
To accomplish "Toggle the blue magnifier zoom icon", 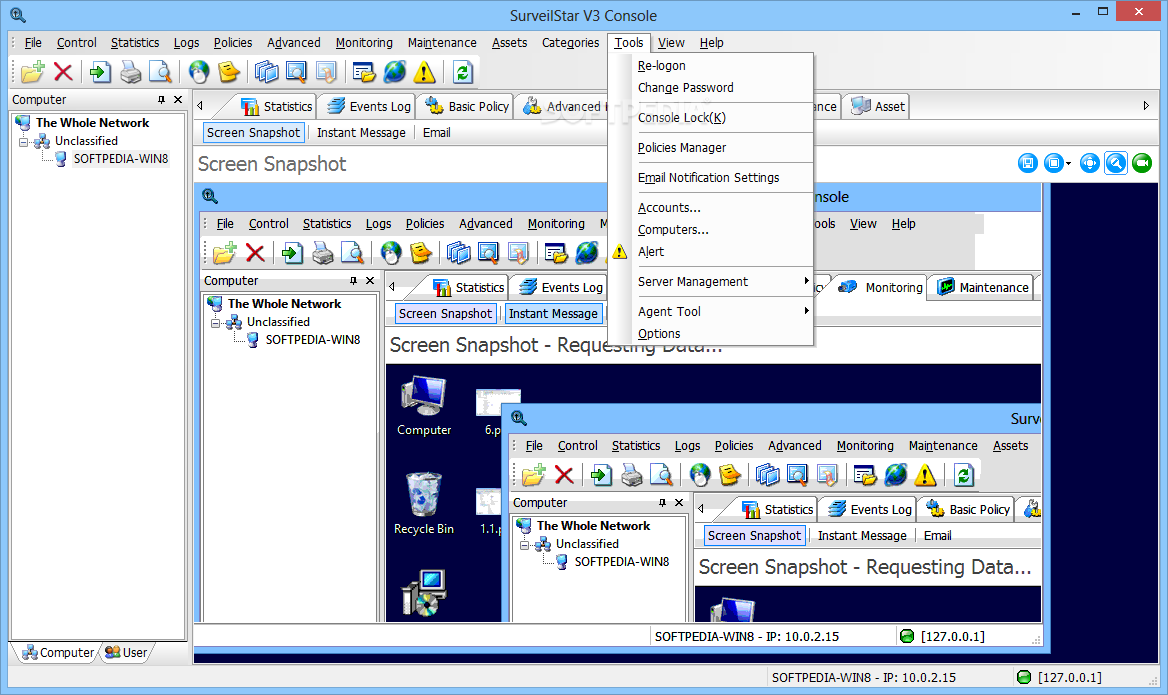I will (x=1116, y=163).
